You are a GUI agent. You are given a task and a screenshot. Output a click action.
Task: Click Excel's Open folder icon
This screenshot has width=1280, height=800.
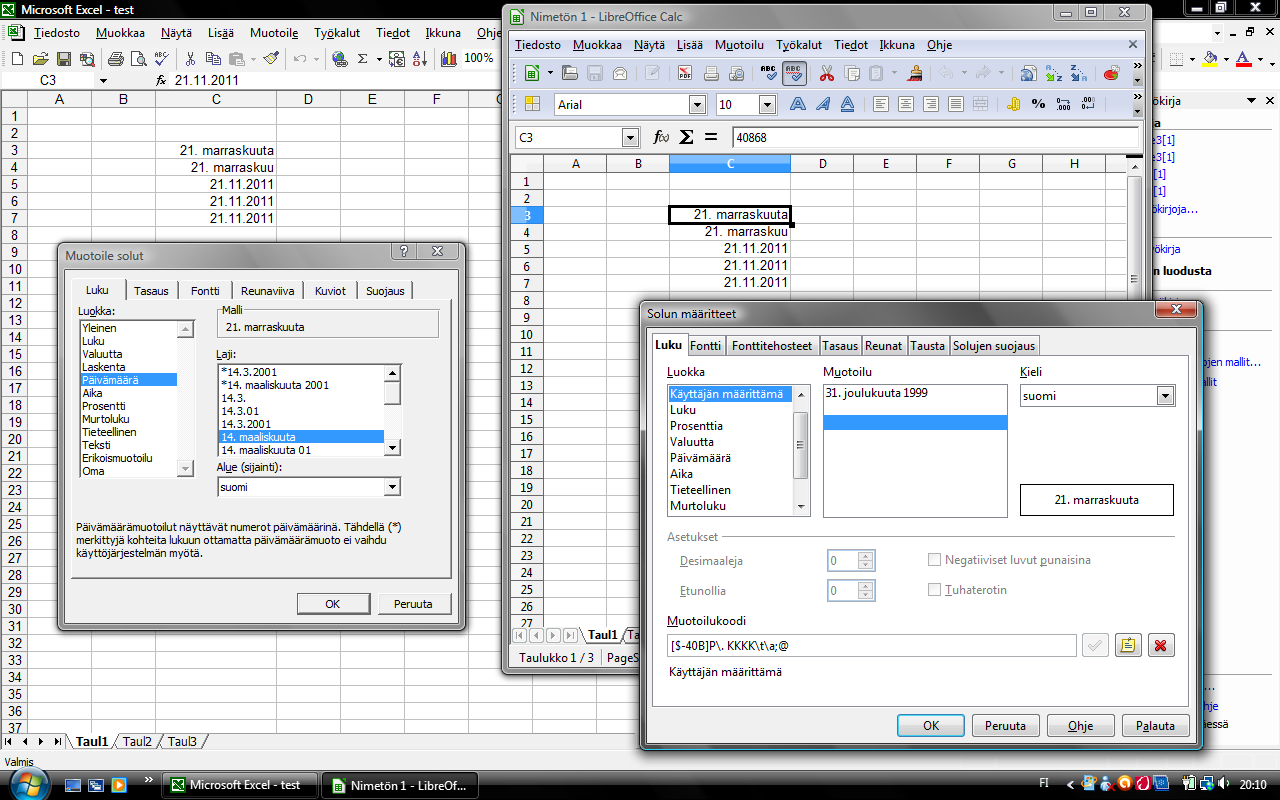[40, 59]
